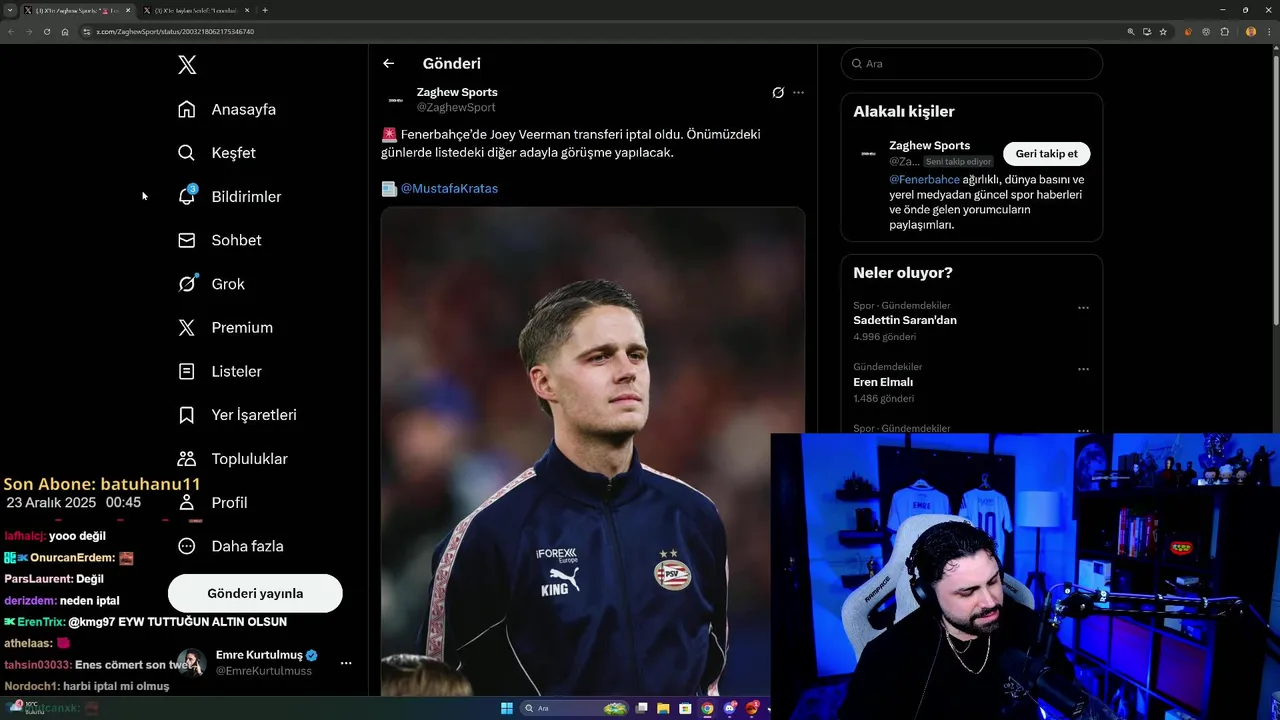Screen dimensions: 1280x720
Task: Click the back arrow beside Gönderi
Action: coord(388,63)
